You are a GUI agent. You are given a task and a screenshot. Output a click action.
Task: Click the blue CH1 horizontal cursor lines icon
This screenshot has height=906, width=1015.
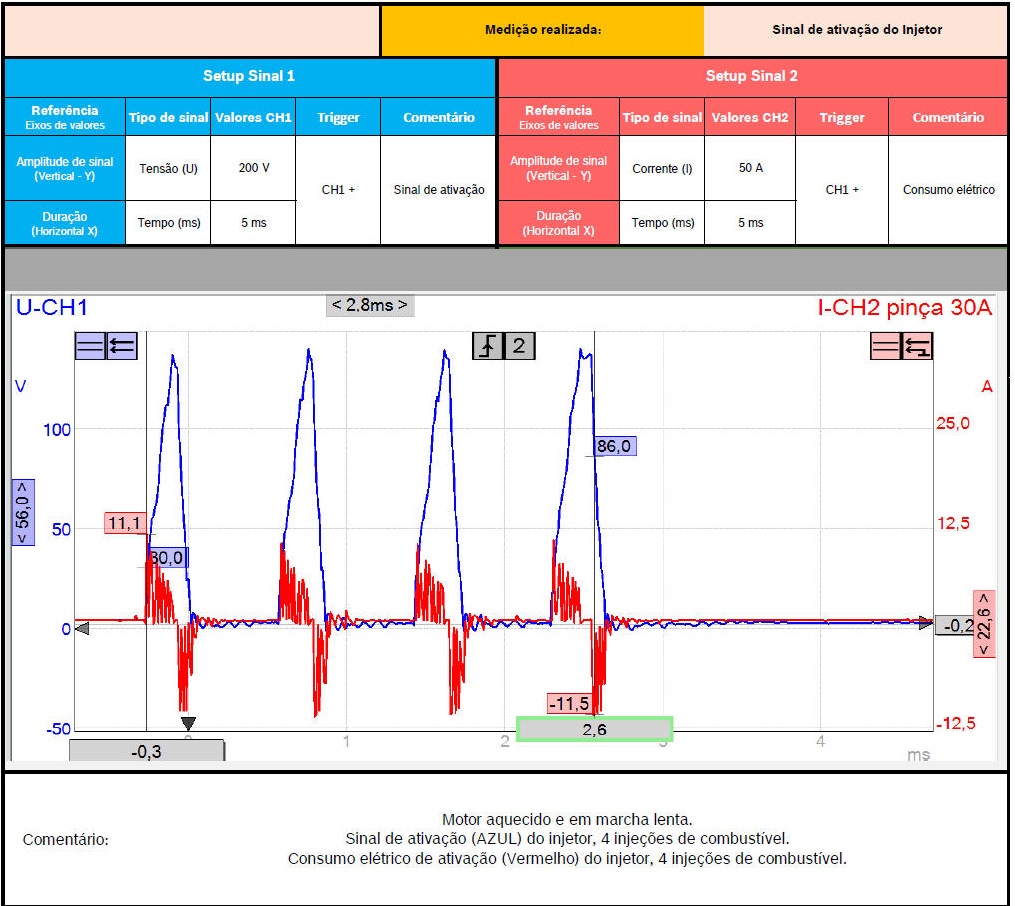(90, 346)
